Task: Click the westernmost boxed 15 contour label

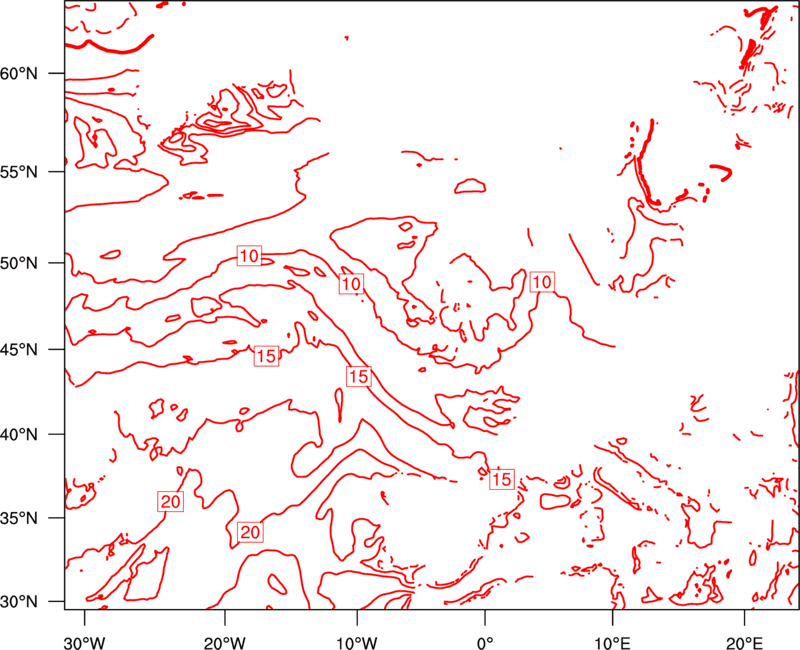Action: [x=266, y=356]
